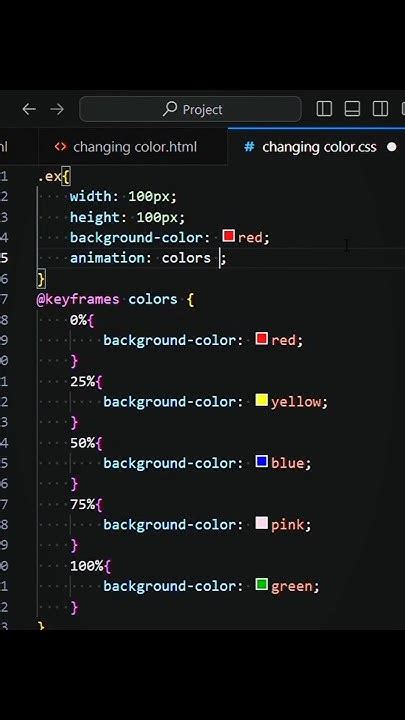The image size is (405, 720).
Task: Go back with the left arrow
Action: tap(29, 109)
